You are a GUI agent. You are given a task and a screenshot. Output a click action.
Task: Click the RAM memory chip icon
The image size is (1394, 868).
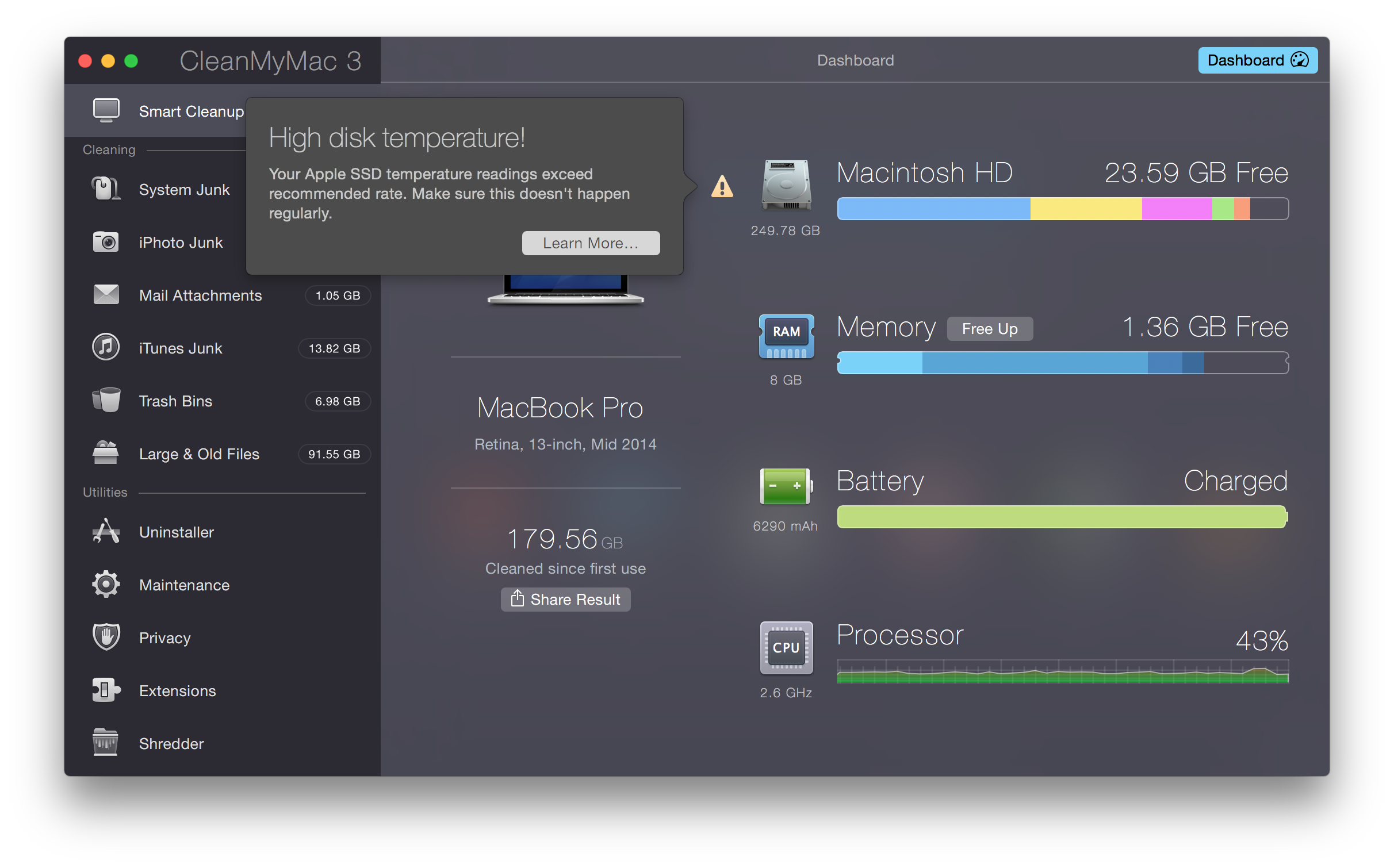coord(786,336)
